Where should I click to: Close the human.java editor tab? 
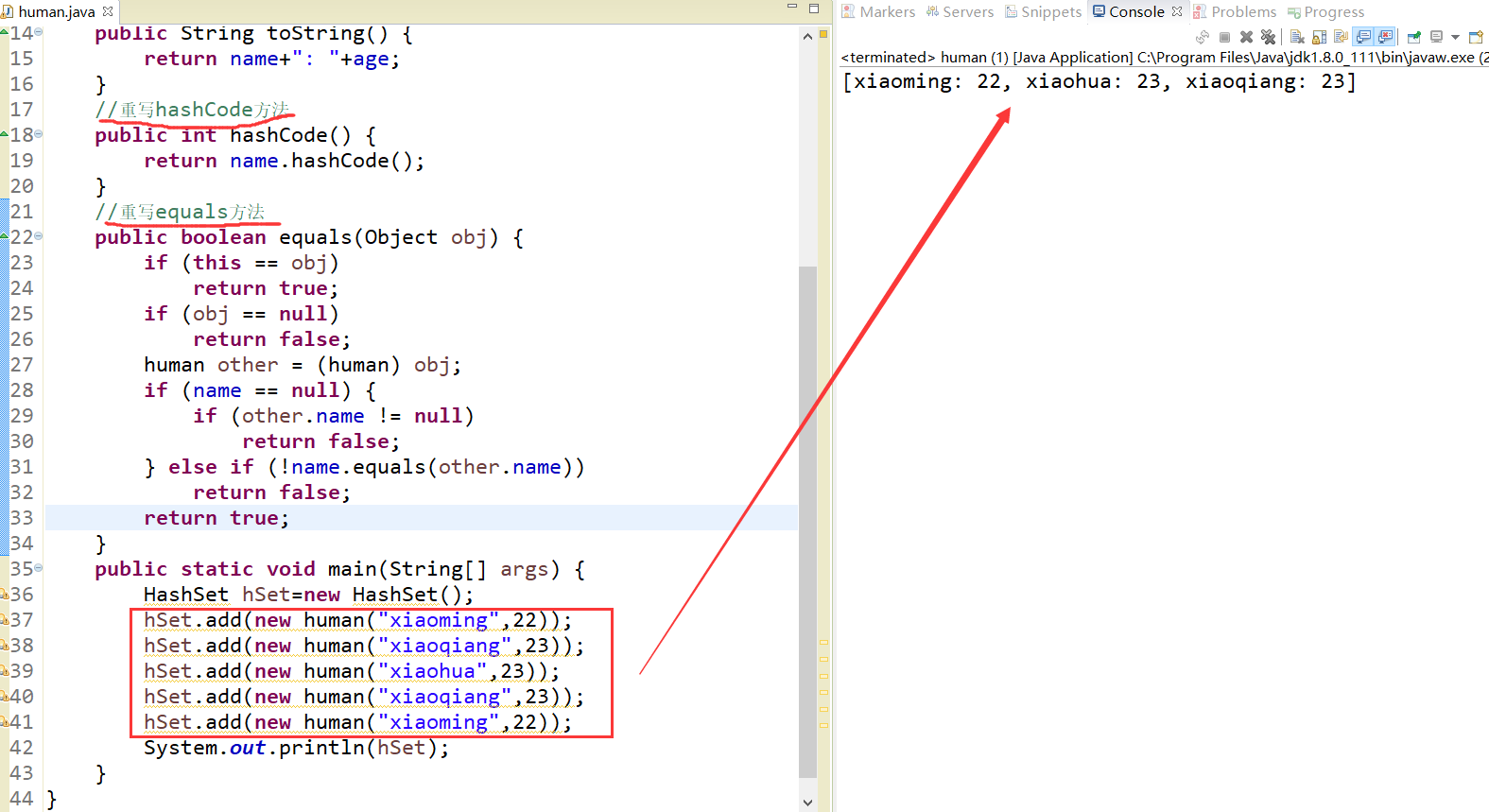coord(108,11)
